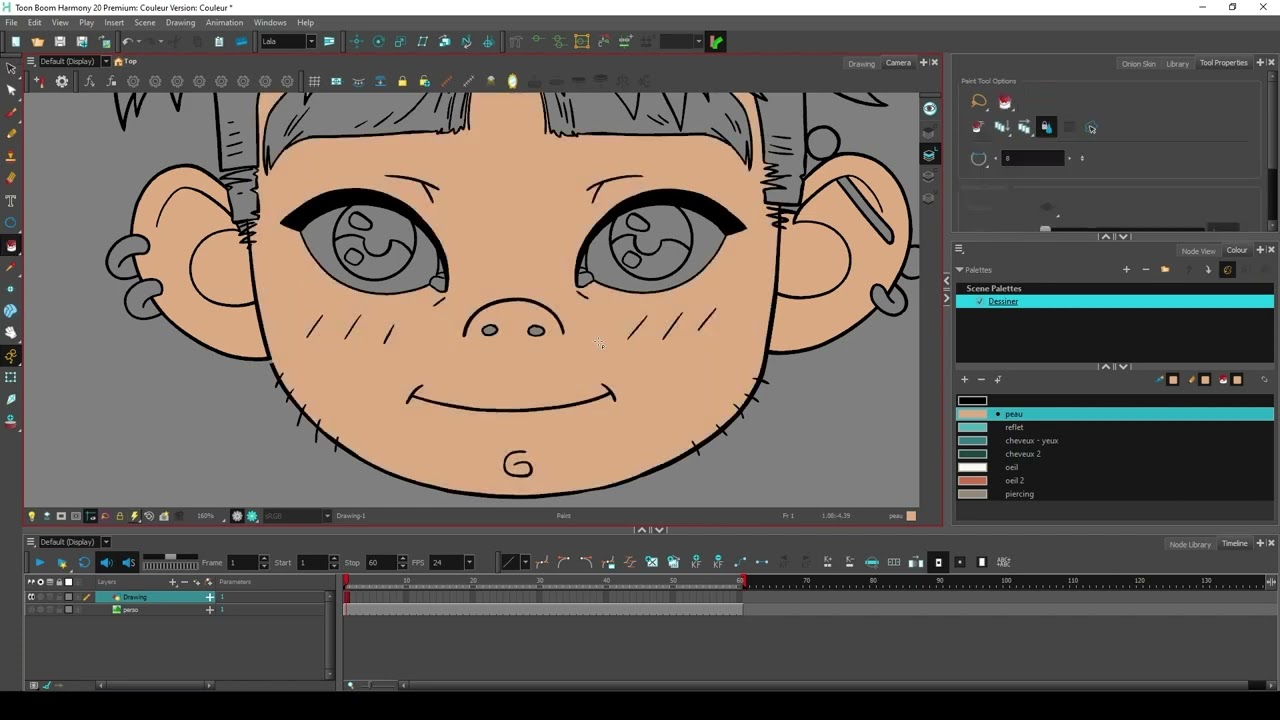Save the scene using the floppy disk icon
This screenshot has height=720, width=1280.
60,42
